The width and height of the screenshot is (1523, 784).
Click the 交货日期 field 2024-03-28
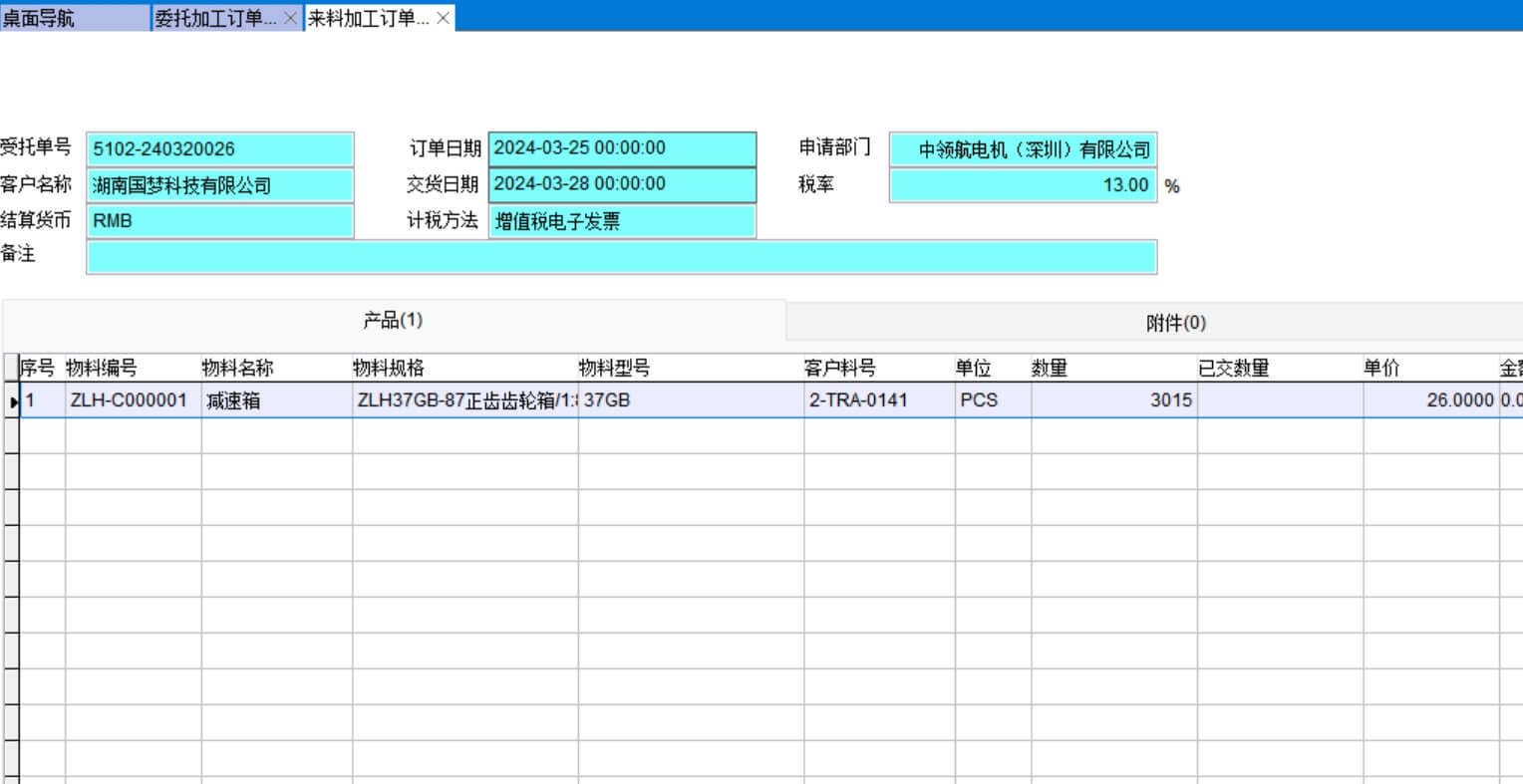622,184
